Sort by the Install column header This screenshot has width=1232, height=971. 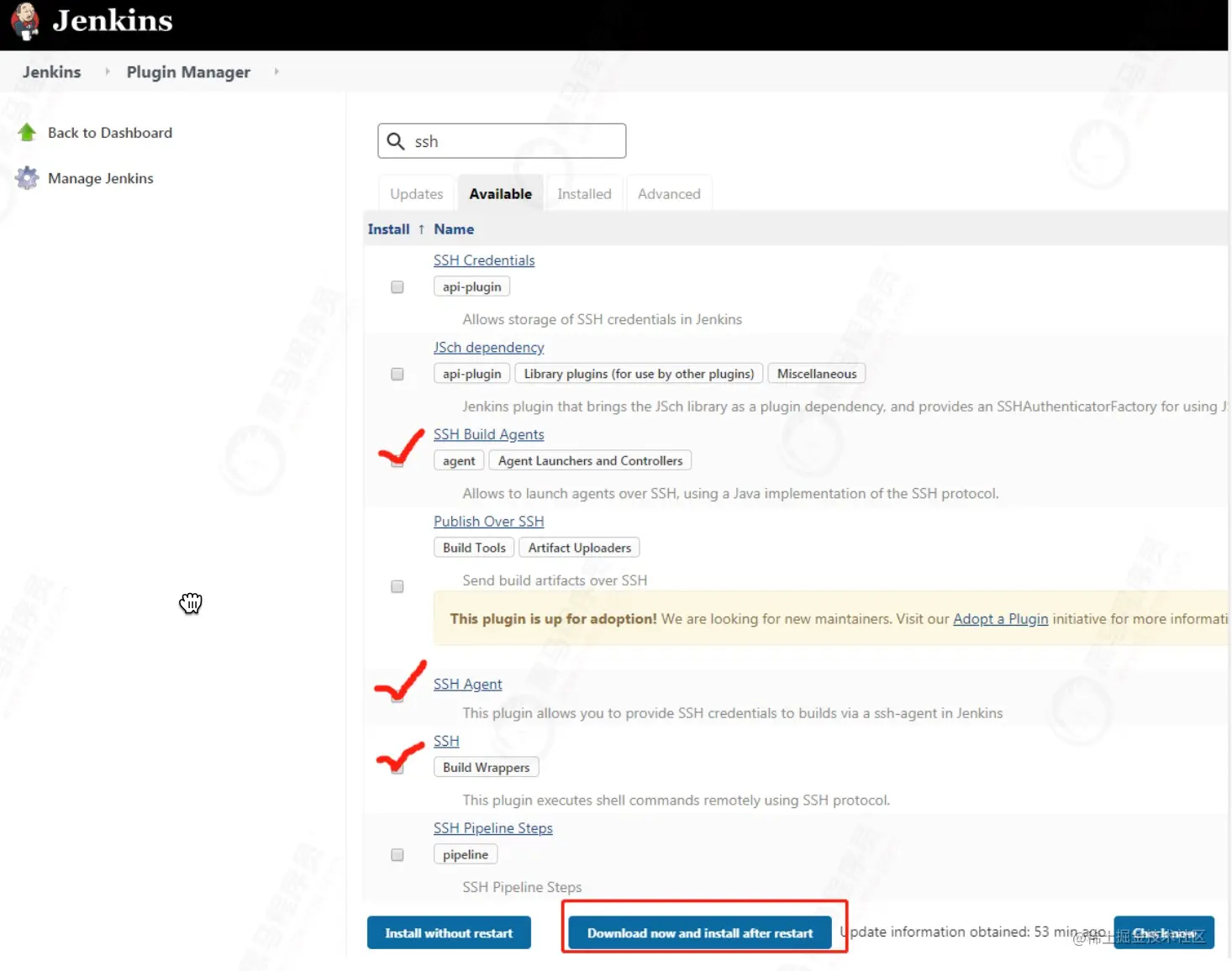388,229
